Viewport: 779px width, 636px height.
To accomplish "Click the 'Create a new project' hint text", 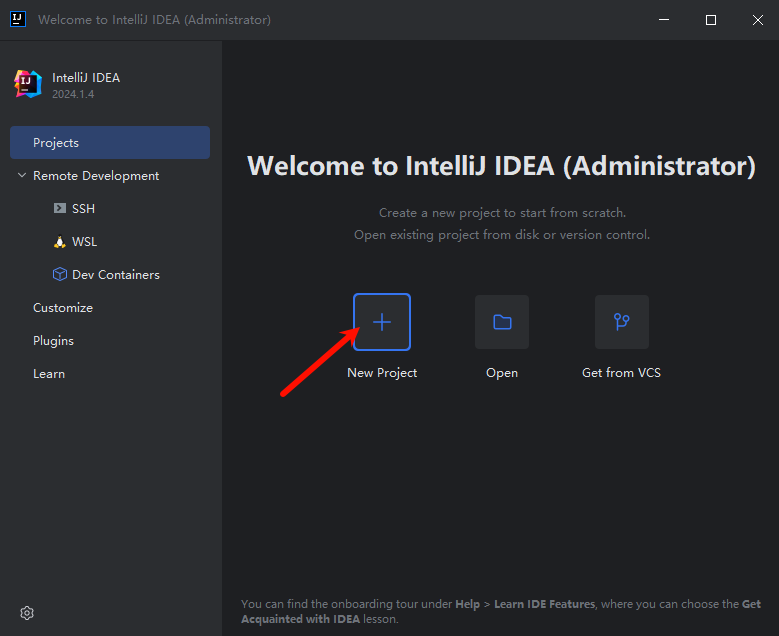I will (502, 213).
